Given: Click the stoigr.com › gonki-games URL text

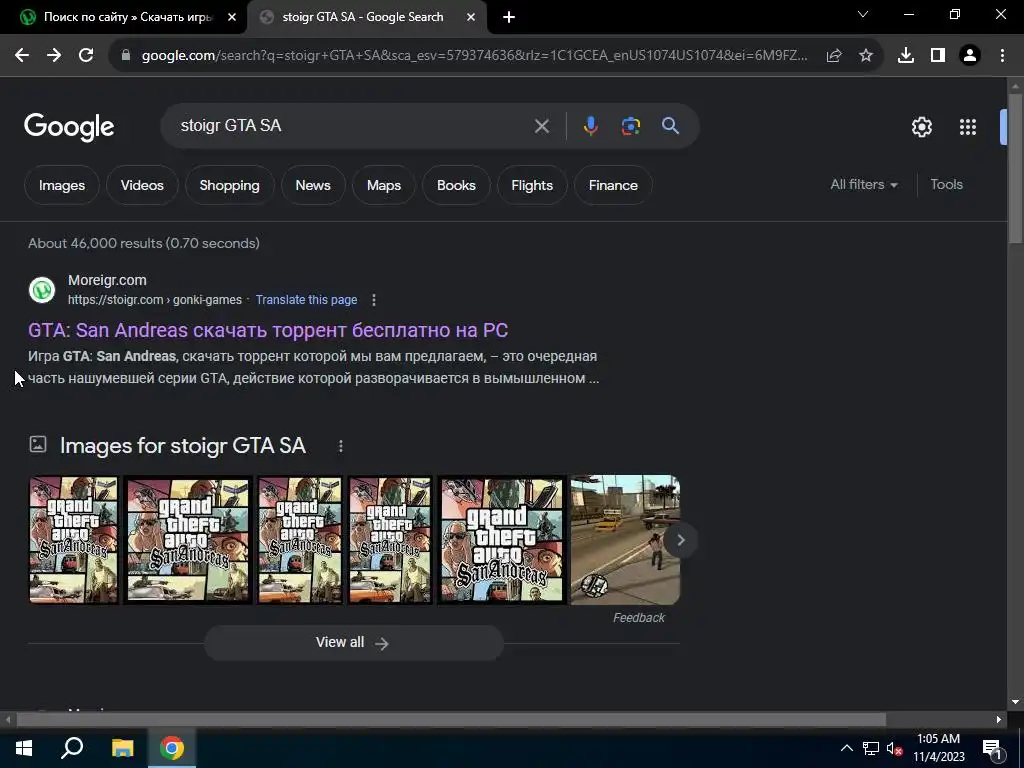Looking at the screenshot, I should tap(155, 300).
